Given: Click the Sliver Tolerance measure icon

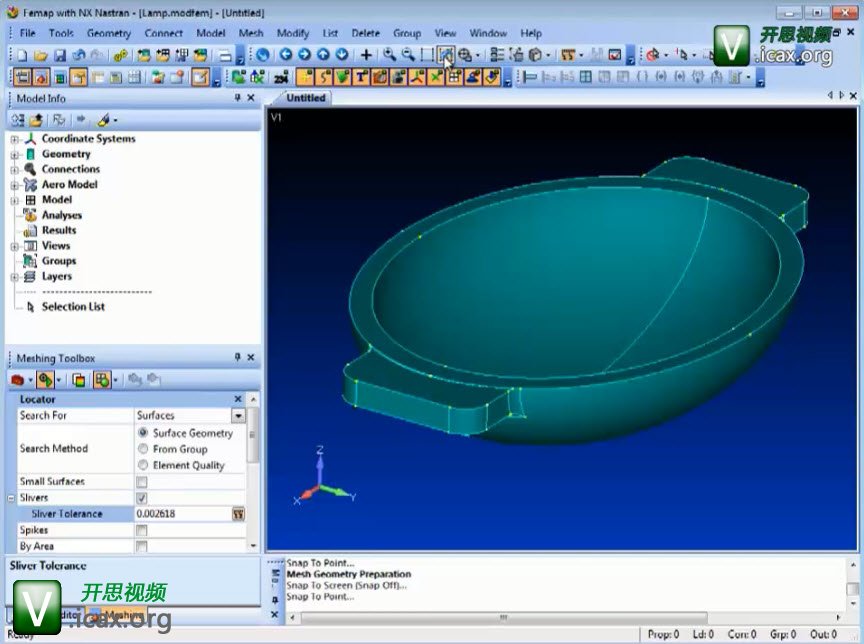Looking at the screenshot, I should [x=238, y=514].
